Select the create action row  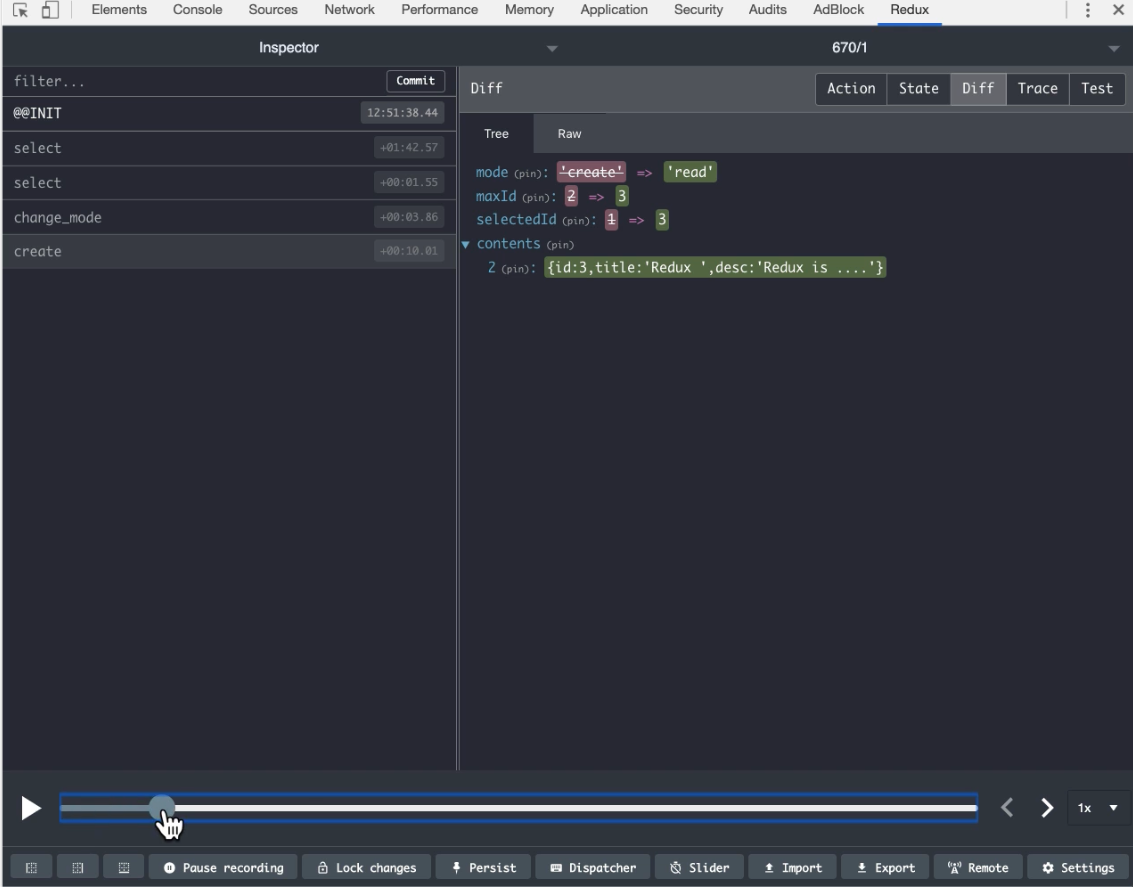tap(230, 251)
